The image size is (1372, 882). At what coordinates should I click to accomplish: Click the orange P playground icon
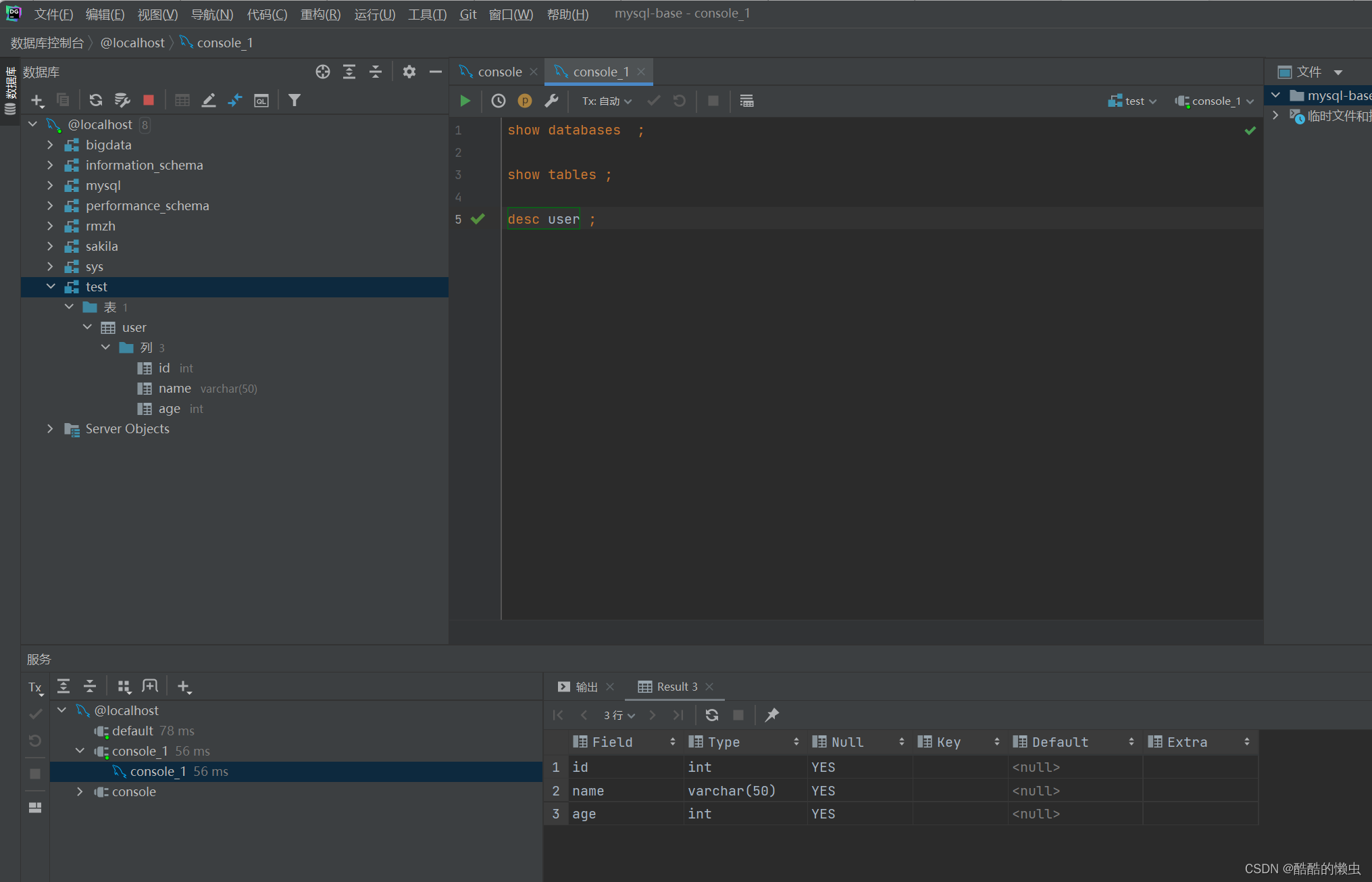(x=524, y=101)
